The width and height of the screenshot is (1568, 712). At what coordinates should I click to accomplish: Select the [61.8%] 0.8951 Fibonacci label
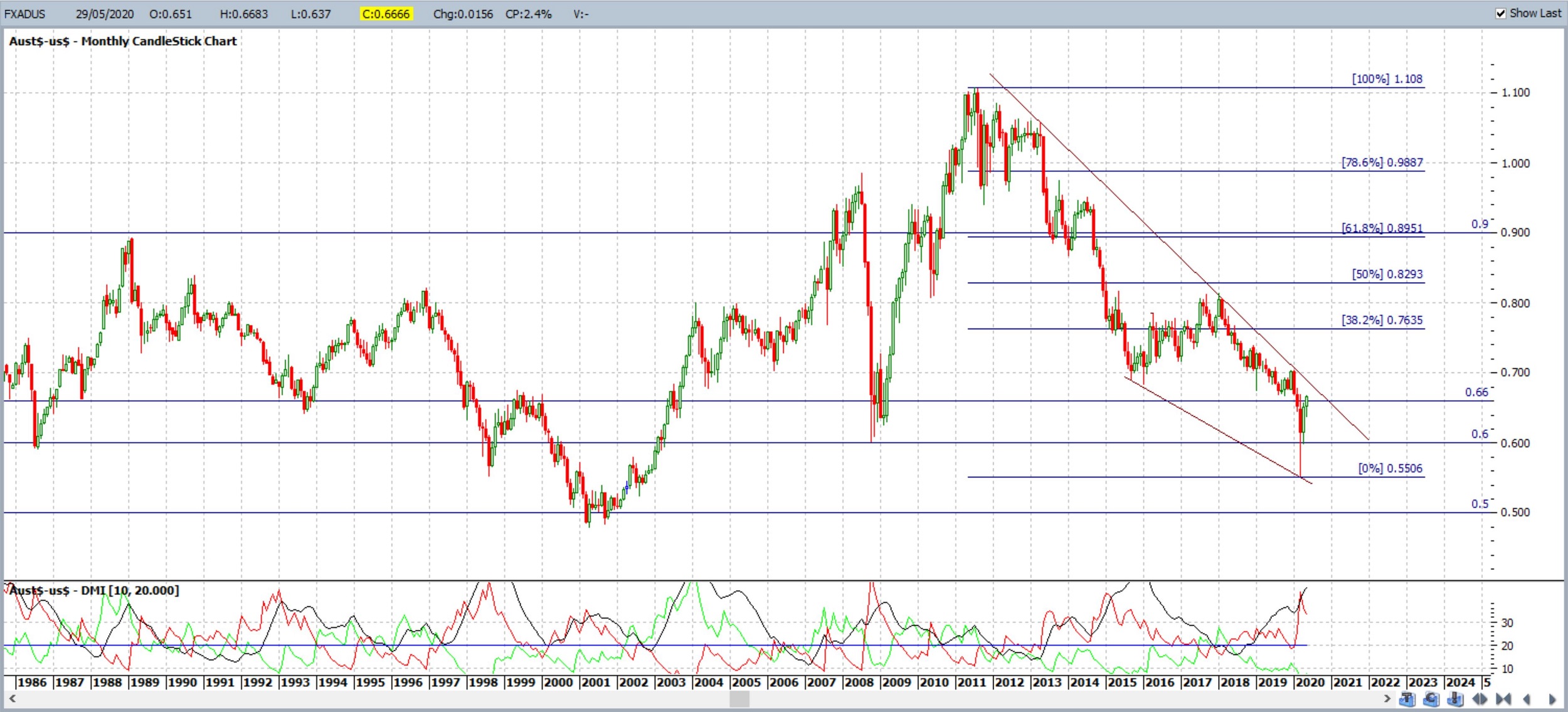tap(1382, 228)
